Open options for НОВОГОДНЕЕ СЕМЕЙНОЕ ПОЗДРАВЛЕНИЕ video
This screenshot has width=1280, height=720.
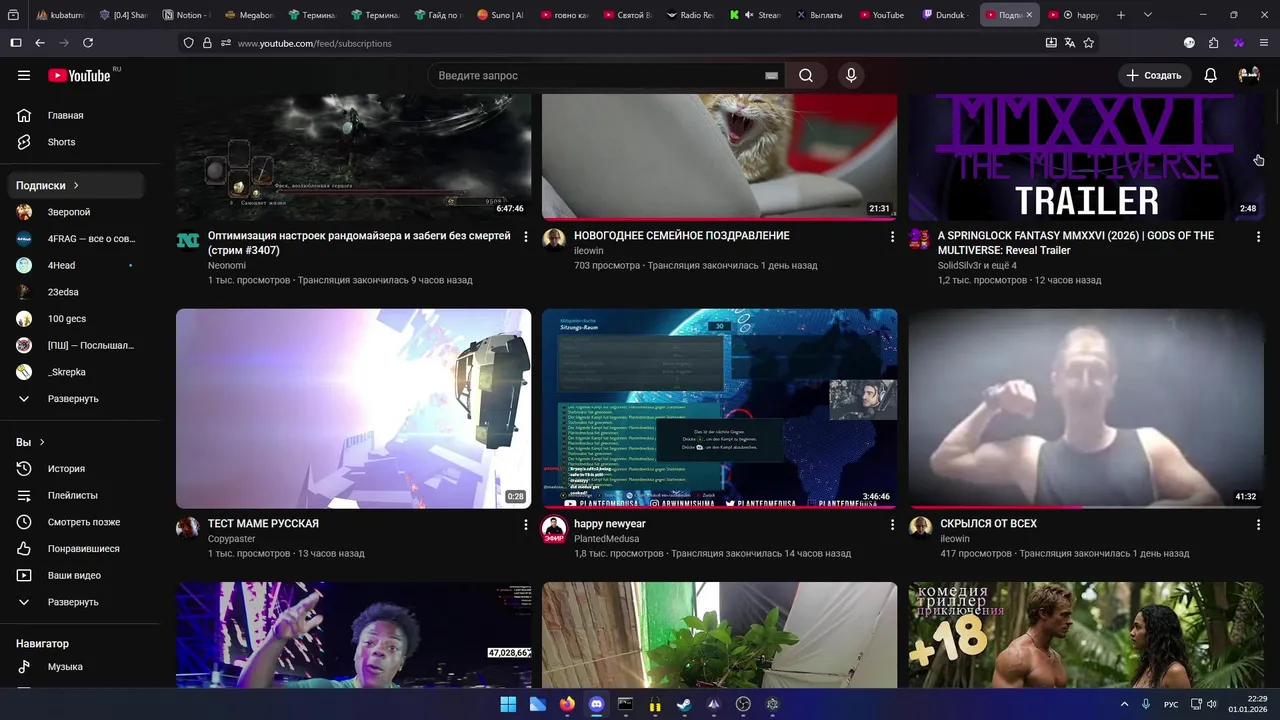click(892, 237)
